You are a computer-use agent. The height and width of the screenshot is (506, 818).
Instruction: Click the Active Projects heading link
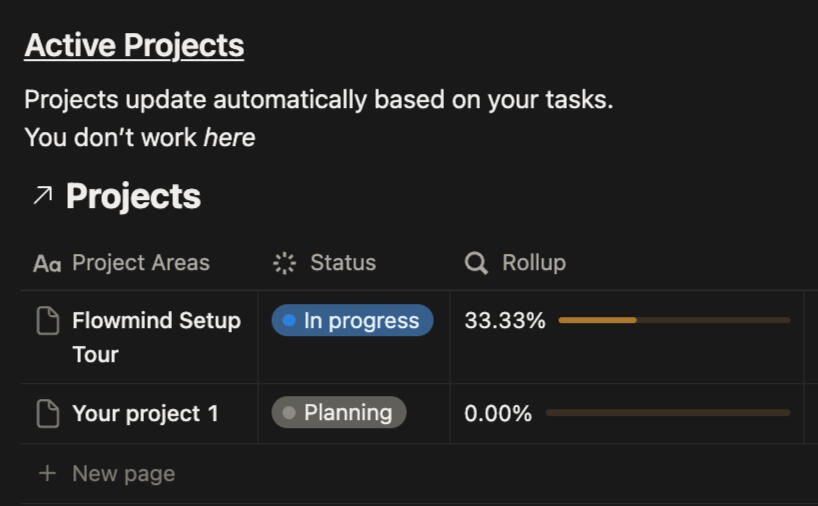[x=134, y=45]
